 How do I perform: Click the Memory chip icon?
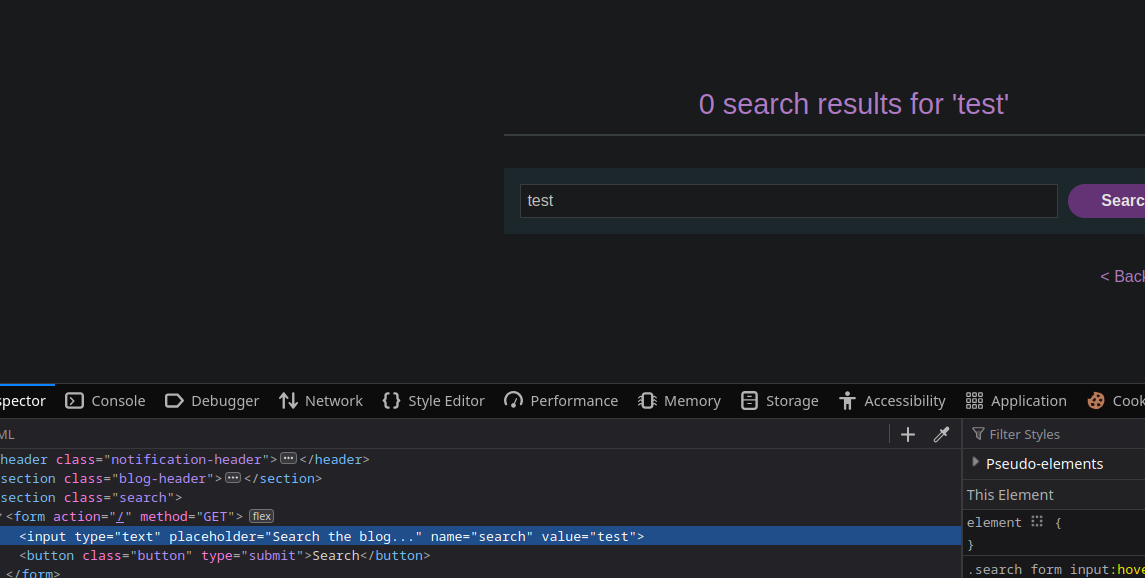point(647,401)
